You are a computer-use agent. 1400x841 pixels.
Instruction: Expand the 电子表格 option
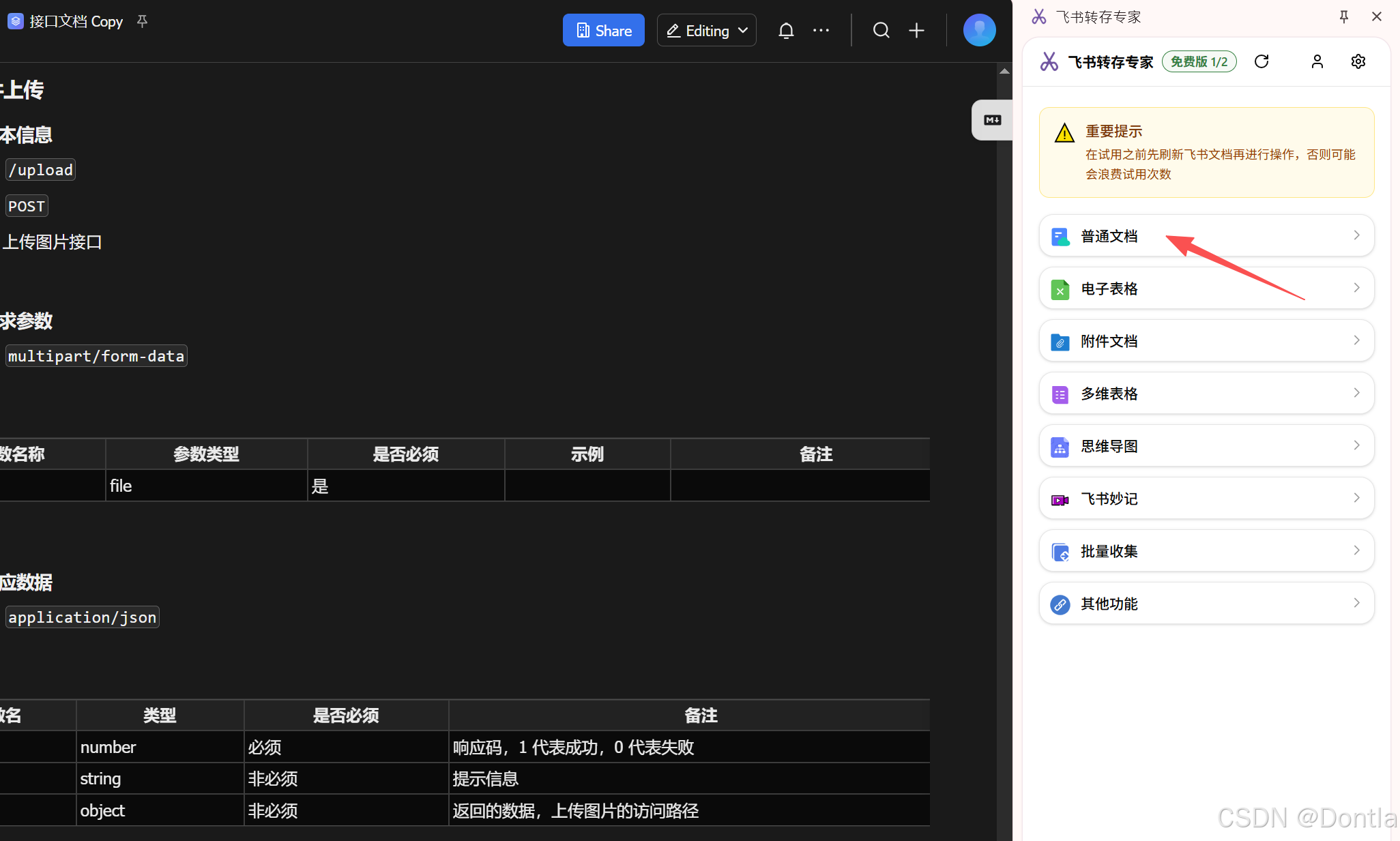(1206, 289)
